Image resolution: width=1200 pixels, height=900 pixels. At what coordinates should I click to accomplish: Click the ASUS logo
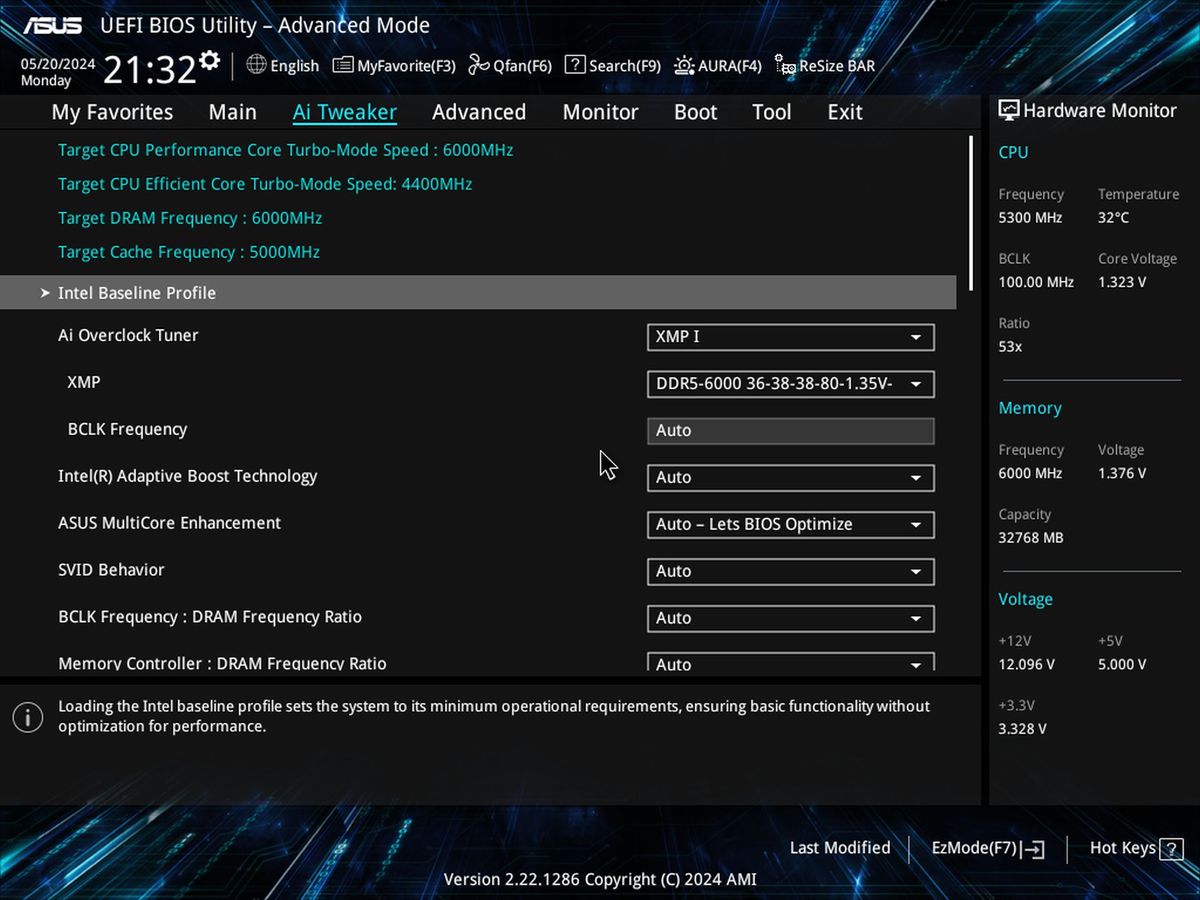coord(53,25)
